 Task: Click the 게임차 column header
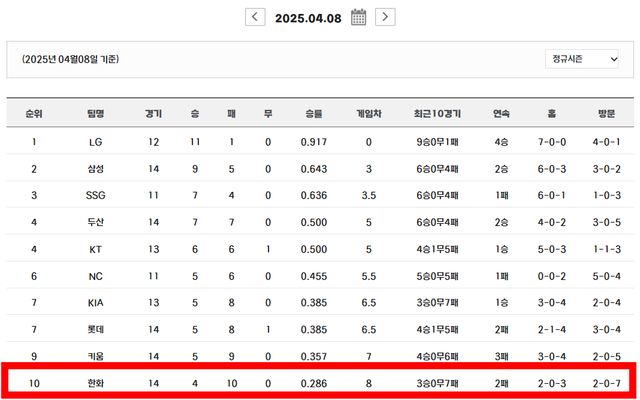(368, 113)
